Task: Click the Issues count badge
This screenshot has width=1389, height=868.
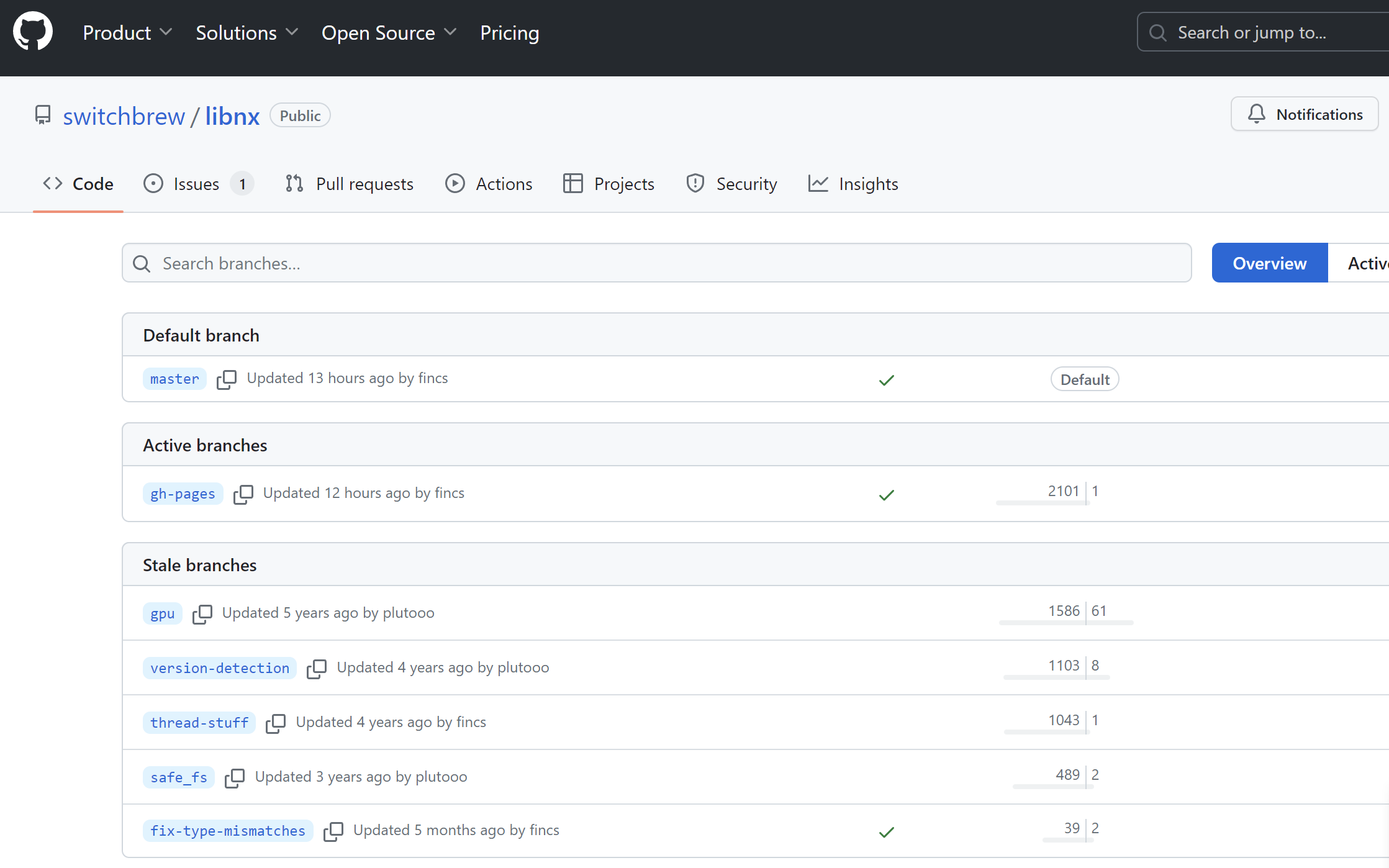Action: click(242, 184)
